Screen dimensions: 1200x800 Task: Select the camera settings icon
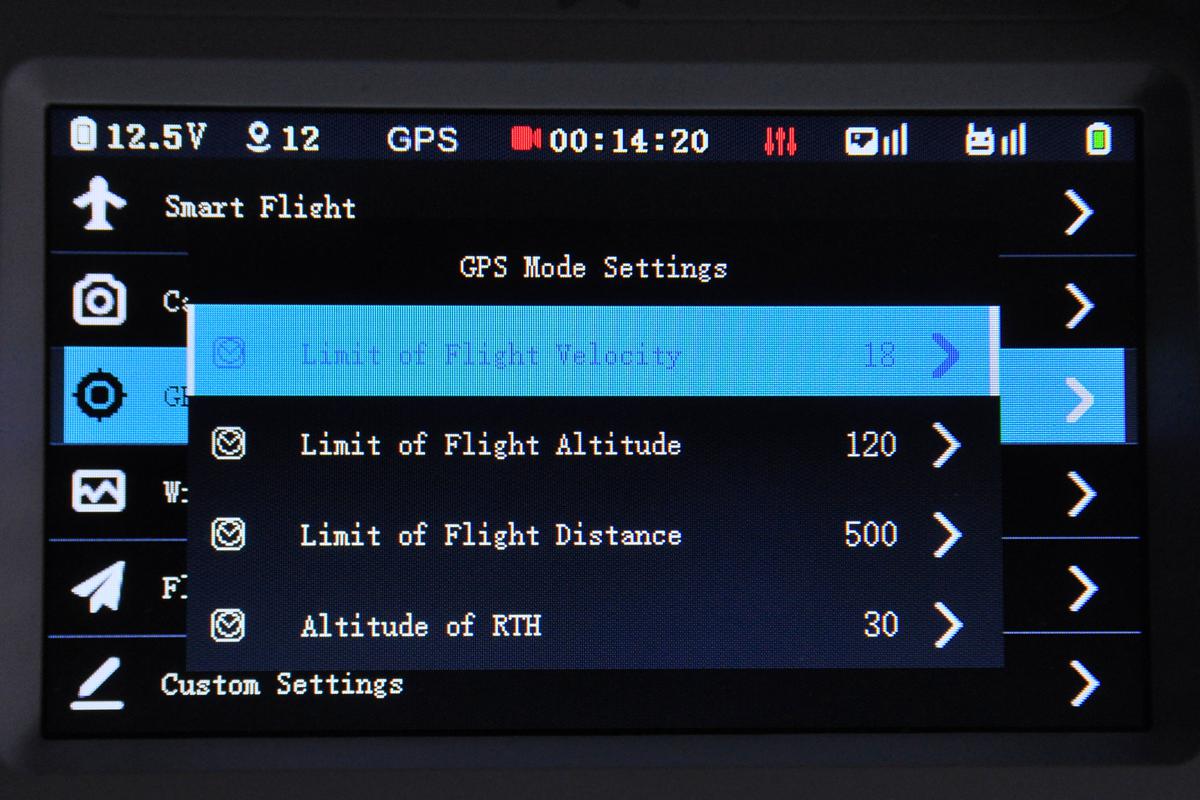(99, 300)
